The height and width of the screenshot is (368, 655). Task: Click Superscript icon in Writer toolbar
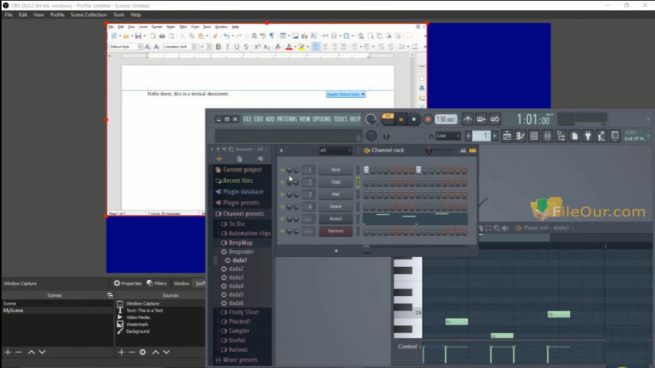pos(257,47)
